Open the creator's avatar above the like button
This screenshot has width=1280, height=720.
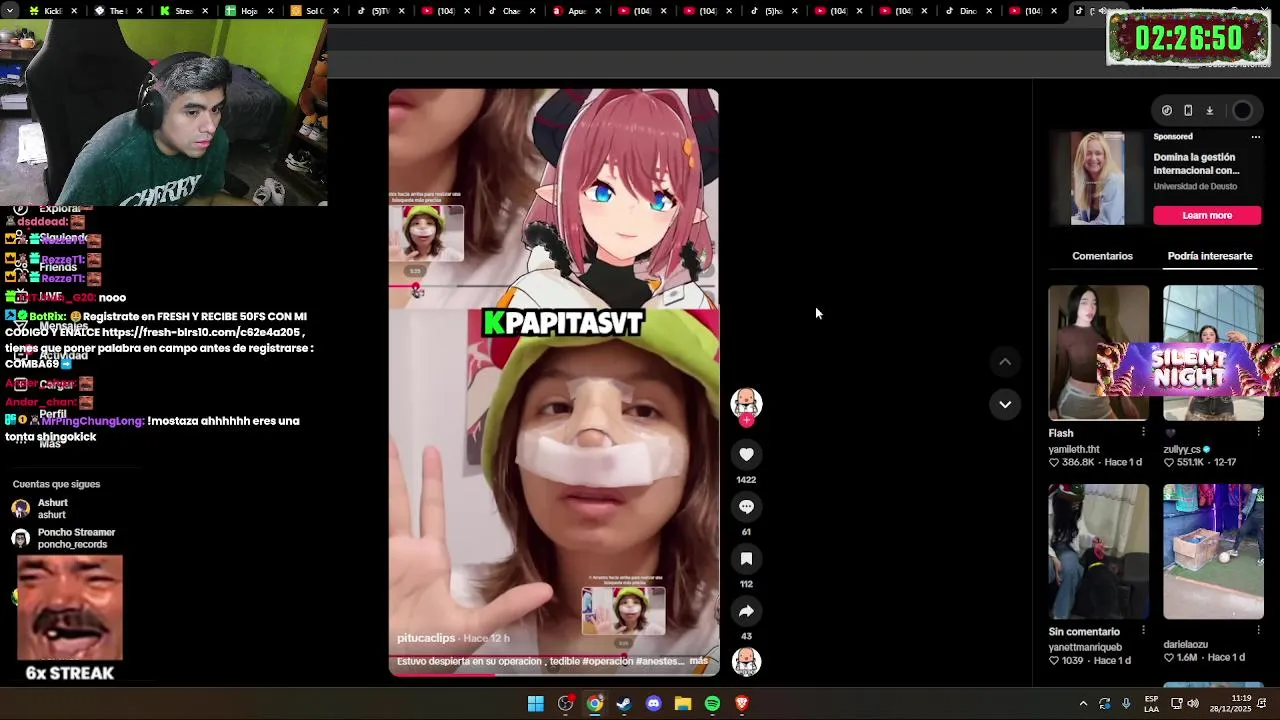tap(746, 402)
